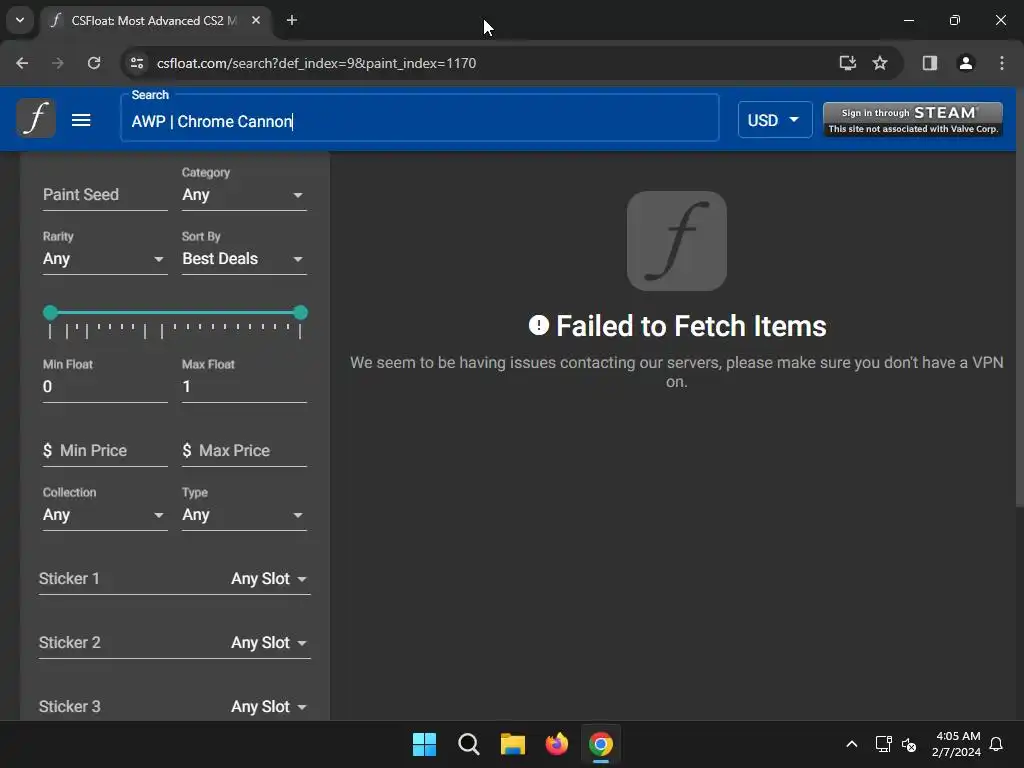
Task: Open the Sort By Best Deals dropdown
Action: (x=244, y=259)
